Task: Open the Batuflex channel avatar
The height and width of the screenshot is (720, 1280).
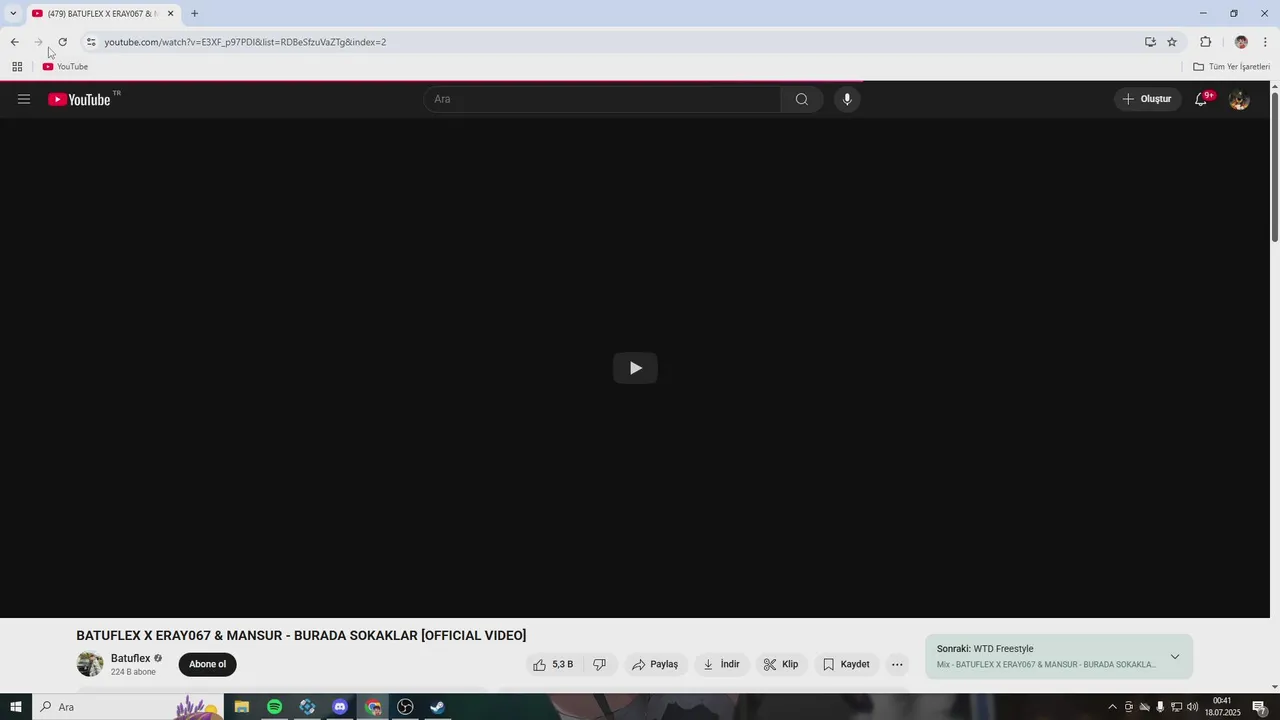Action: tap(90, 664)
